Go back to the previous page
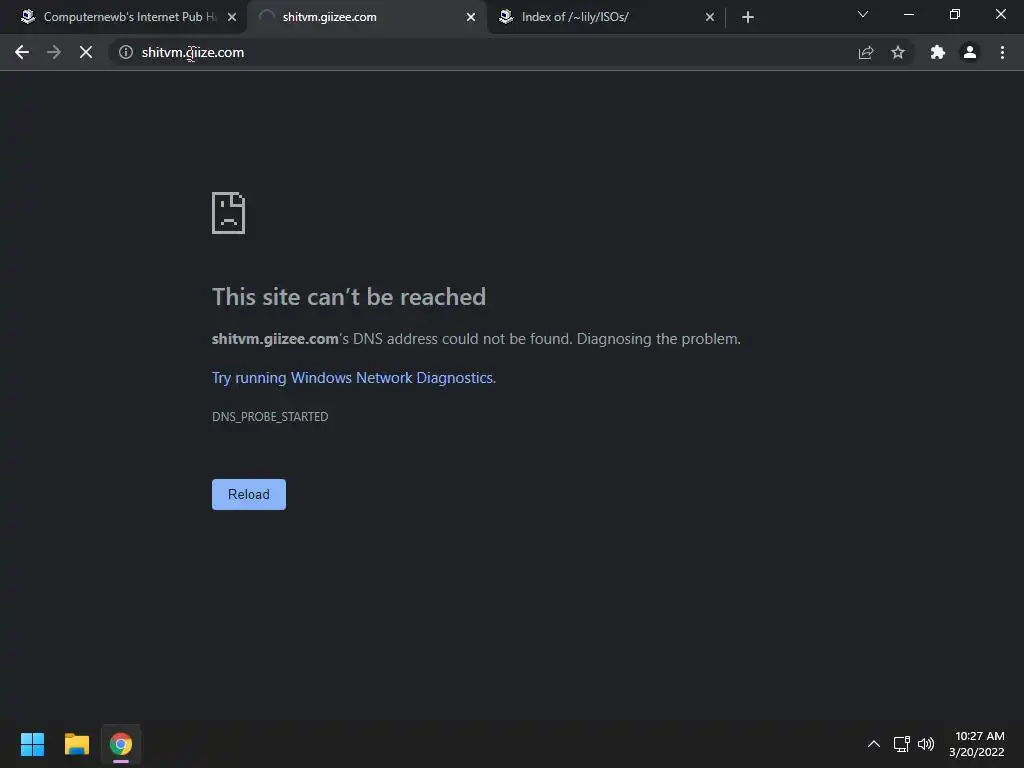 [22, 52]
